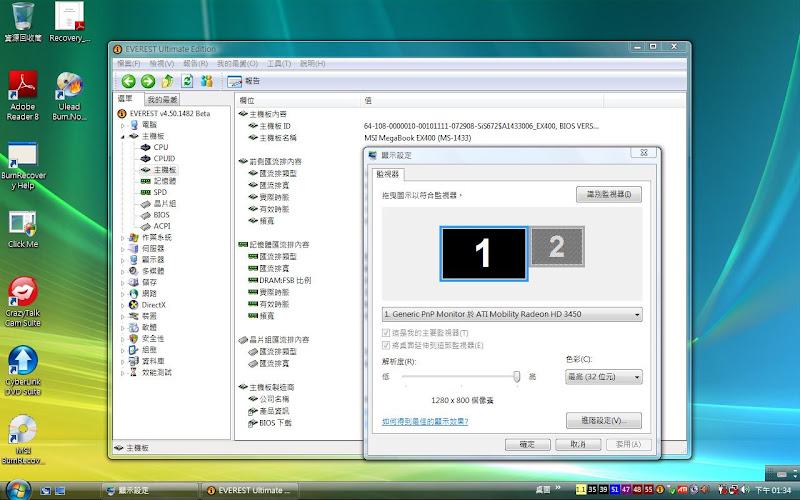Click the Windows Start orb
The height and width of the screenshot is (500, 800).
18,490
